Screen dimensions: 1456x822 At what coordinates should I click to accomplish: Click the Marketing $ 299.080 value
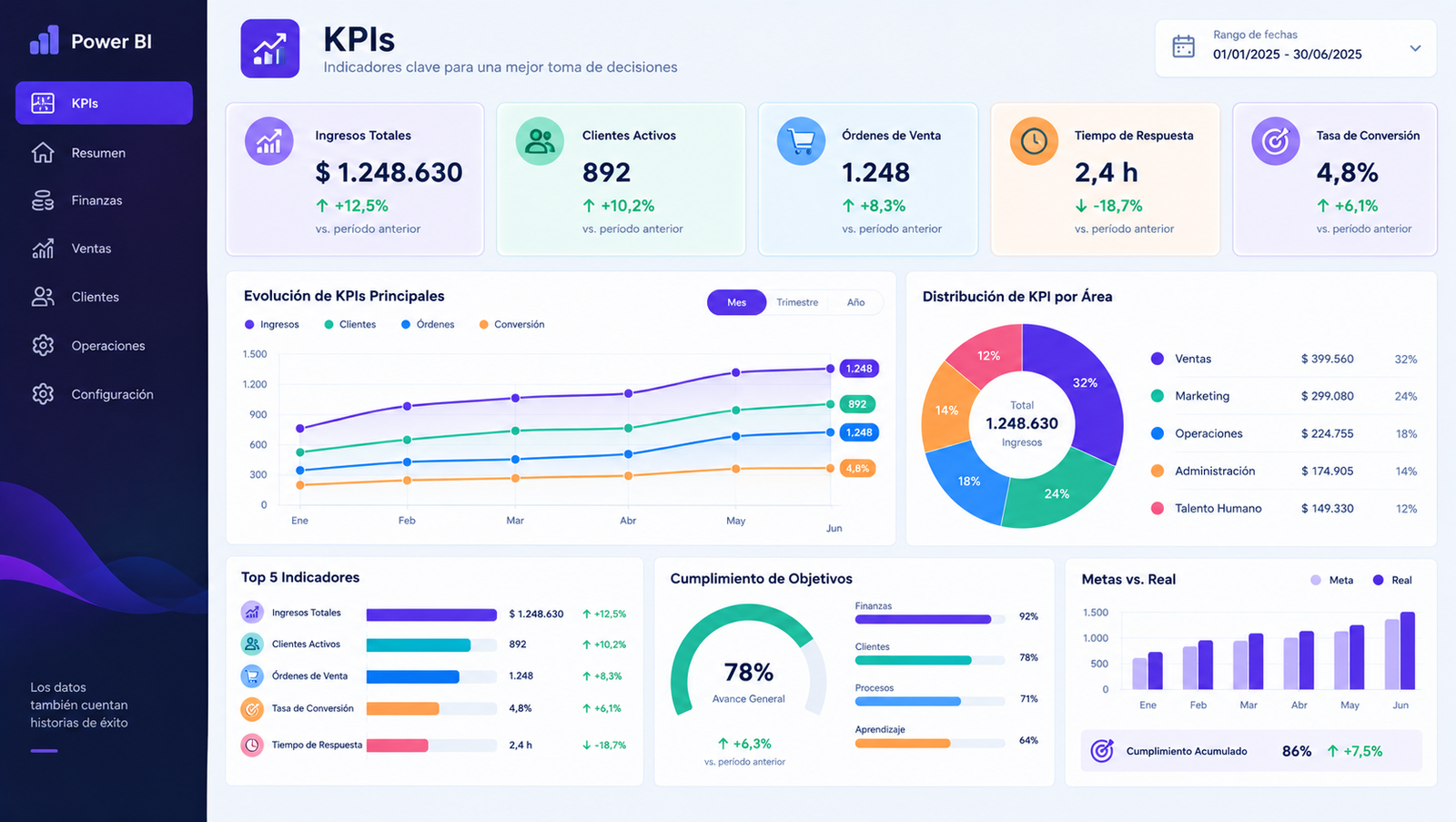pos(1327,396)
